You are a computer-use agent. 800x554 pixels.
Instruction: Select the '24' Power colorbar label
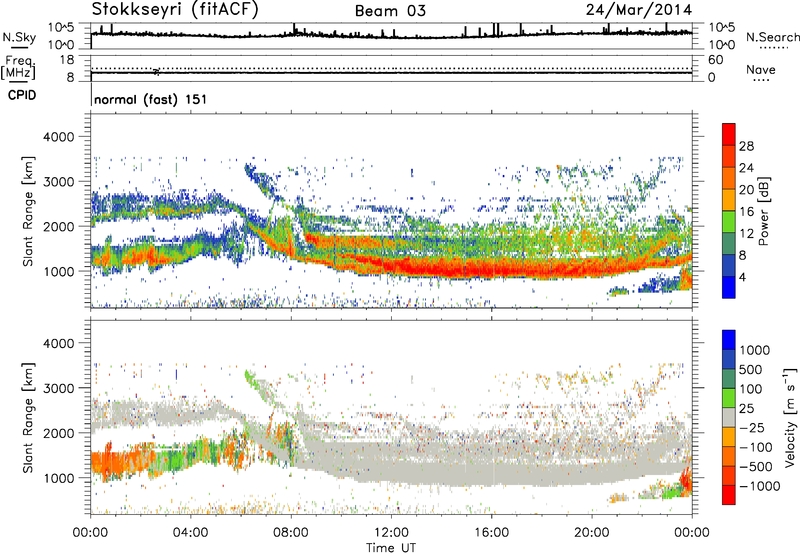click(x=746, y=168)
